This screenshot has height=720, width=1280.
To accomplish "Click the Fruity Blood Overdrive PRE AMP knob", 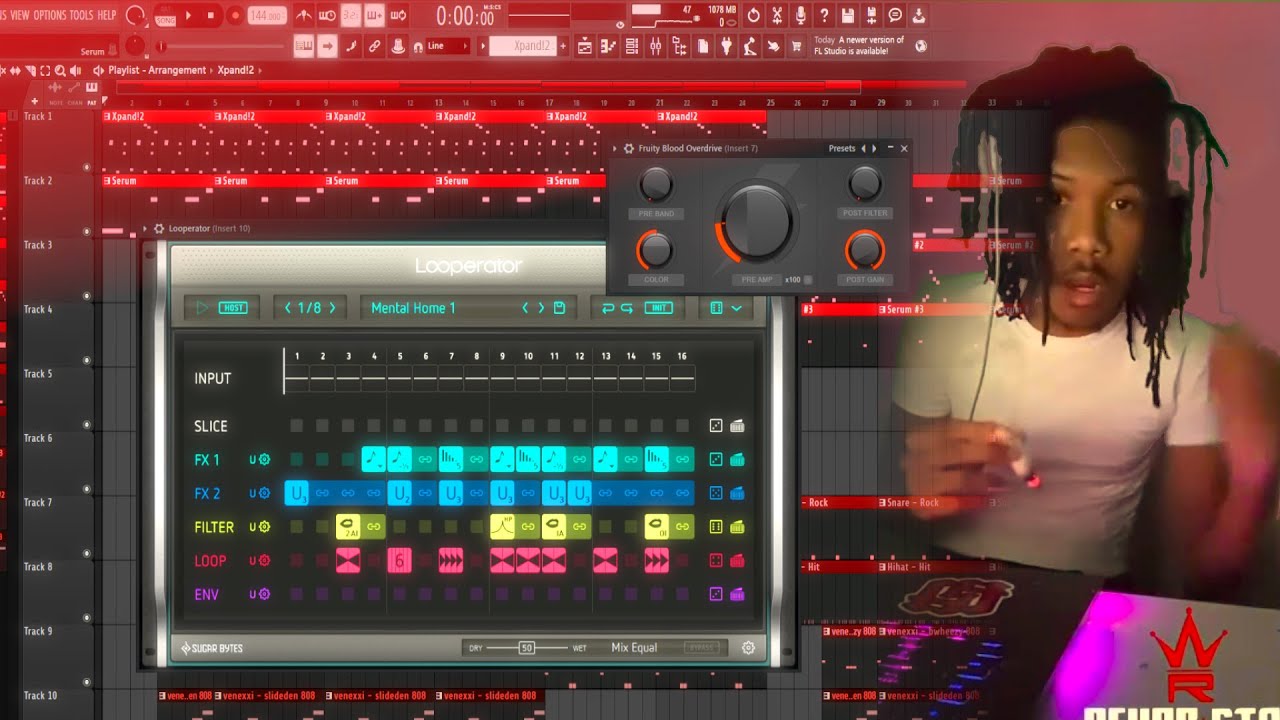I will 756,222.
